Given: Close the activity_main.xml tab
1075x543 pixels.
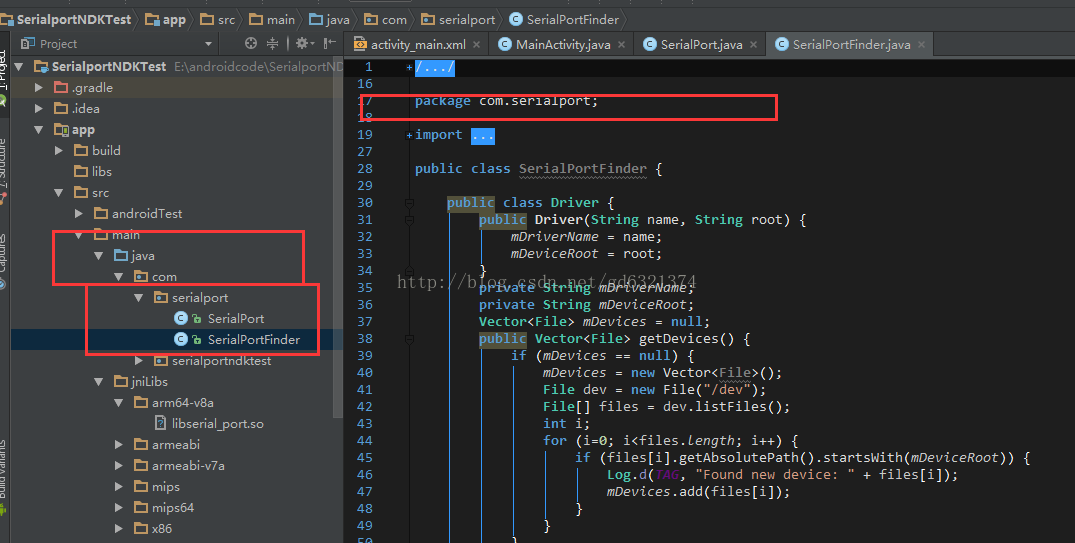Looking at the screenshot, I should pyautogui.click(x=476, y=45).
